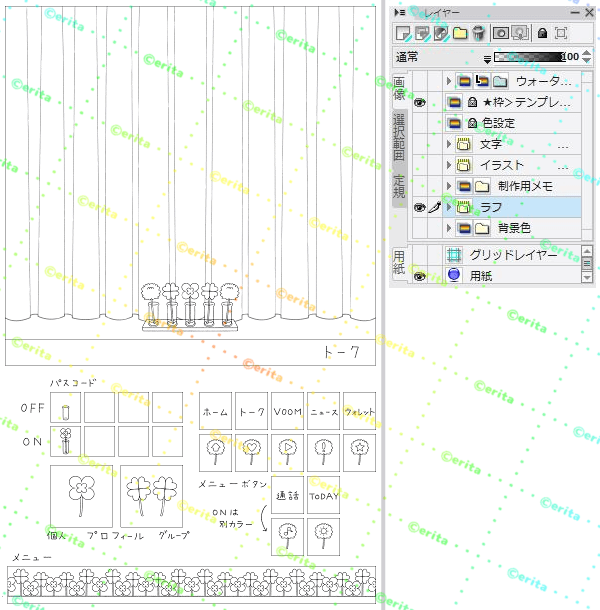Expand the ラフ layer folder
This screenshot has height=610, width=600.
[x=449, y=207]
